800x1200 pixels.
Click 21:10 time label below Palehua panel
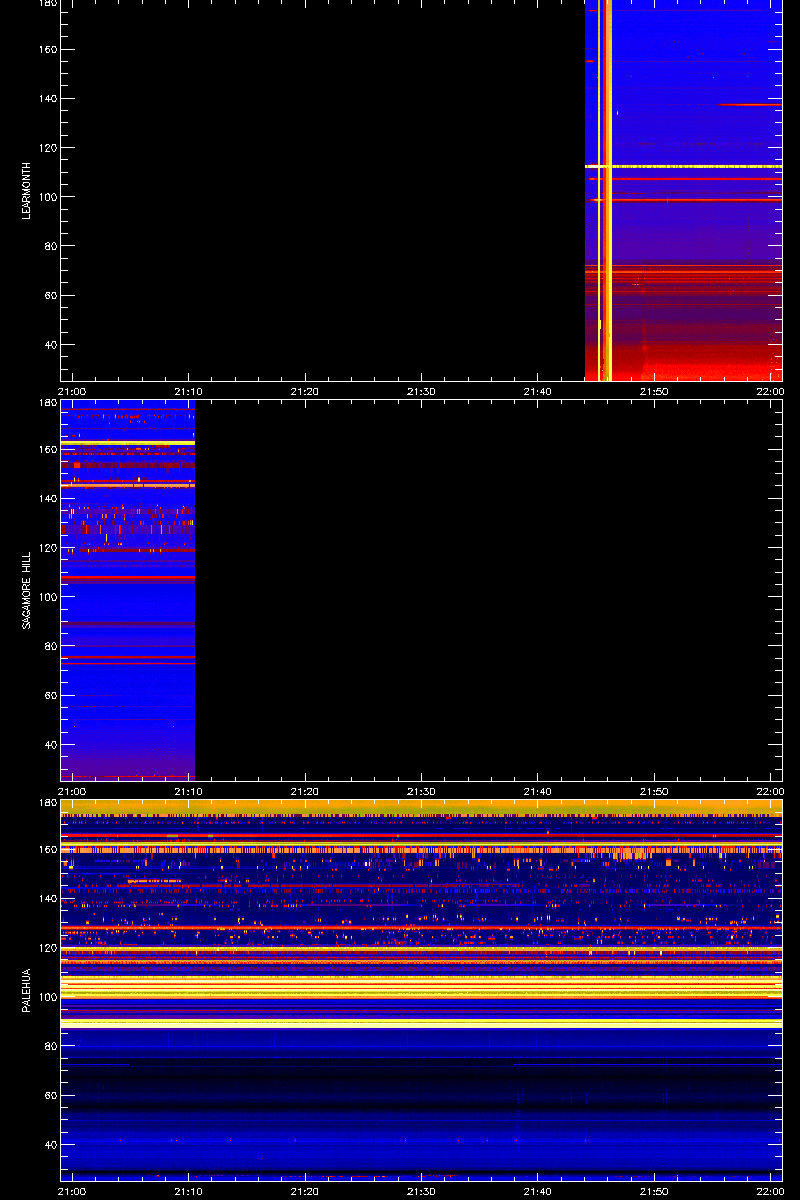pyautogui.click(x=189, y=1191)
